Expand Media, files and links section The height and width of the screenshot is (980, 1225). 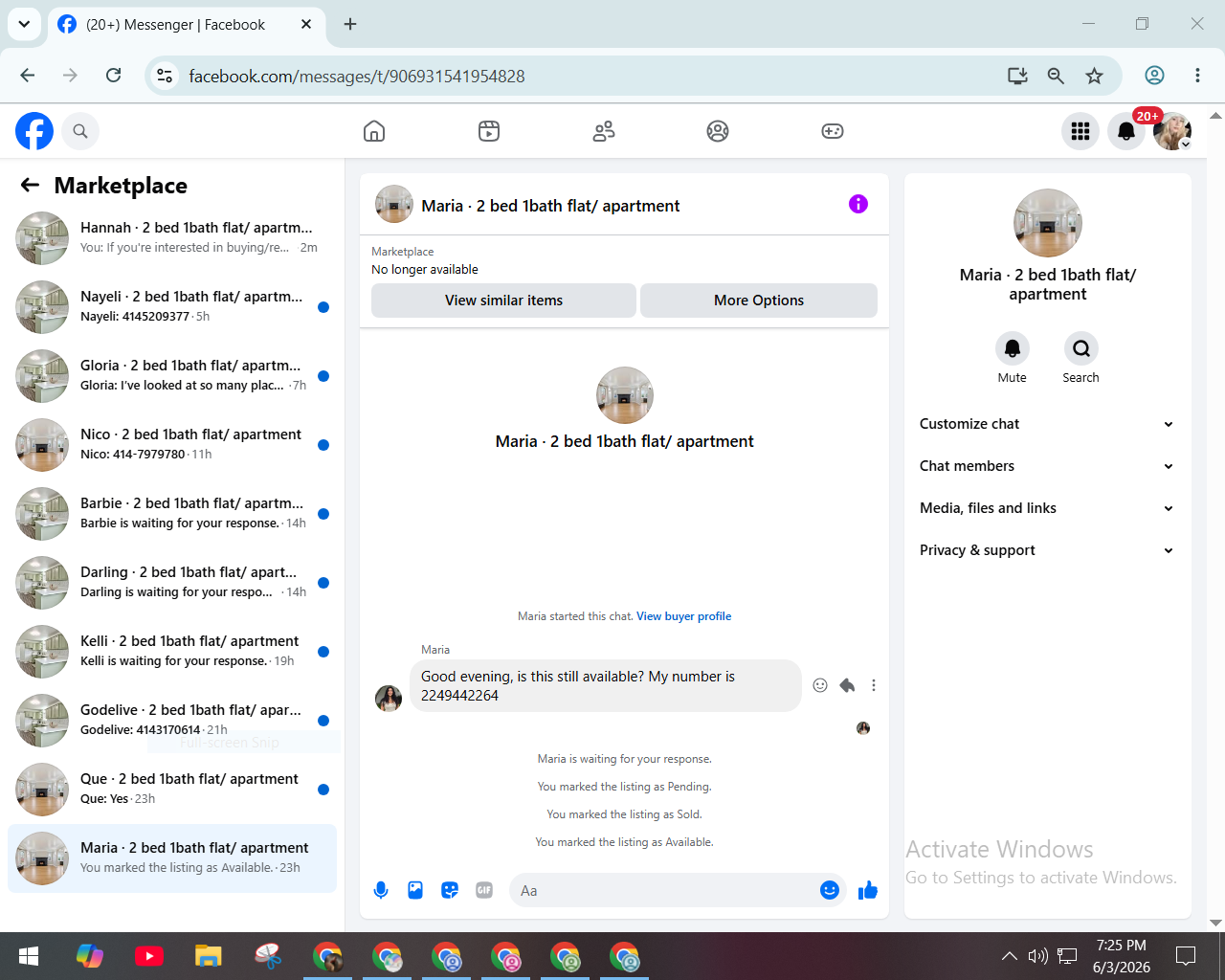pos(1047,508)
